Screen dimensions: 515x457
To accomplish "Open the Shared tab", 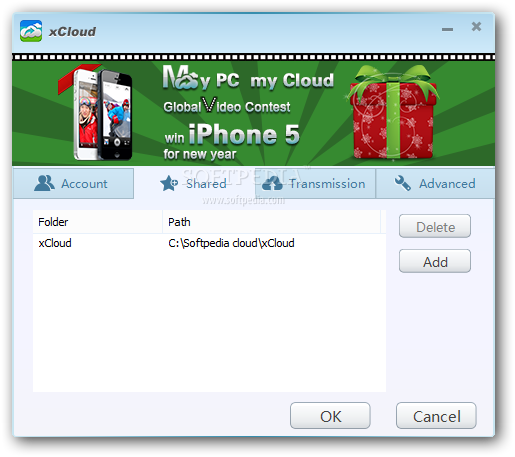I will click(194, 184).
